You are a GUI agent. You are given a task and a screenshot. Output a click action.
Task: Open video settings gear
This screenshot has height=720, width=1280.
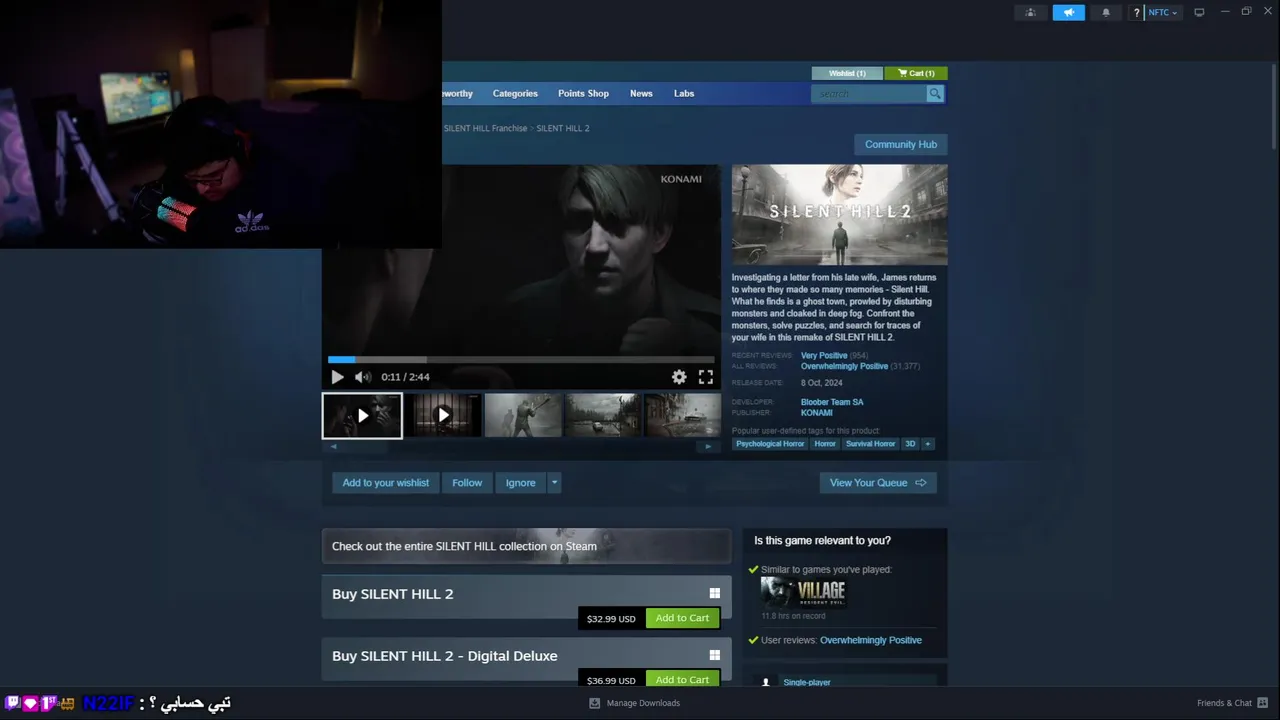point(679,377)
